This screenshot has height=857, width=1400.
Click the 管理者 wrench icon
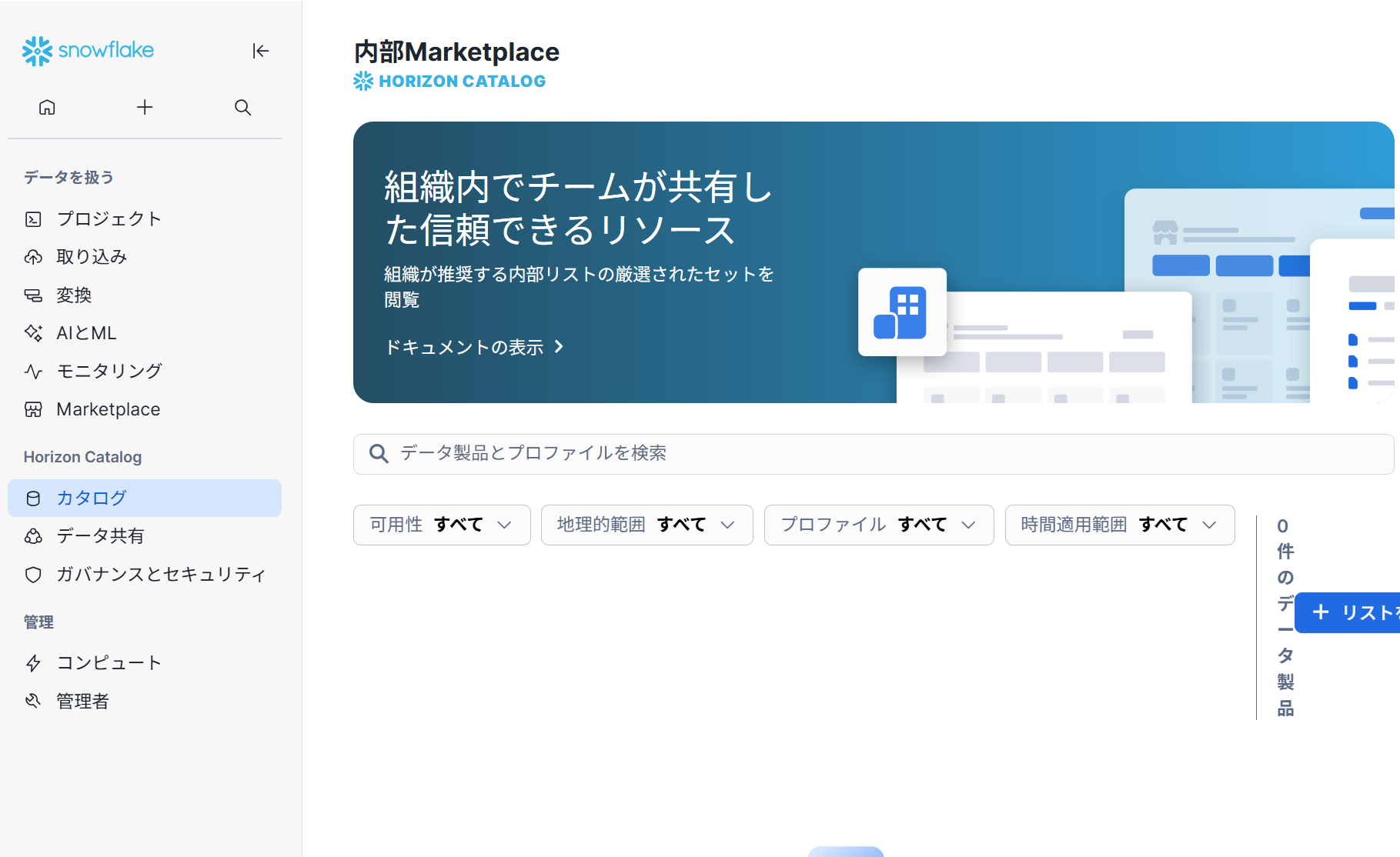[33, 701]
